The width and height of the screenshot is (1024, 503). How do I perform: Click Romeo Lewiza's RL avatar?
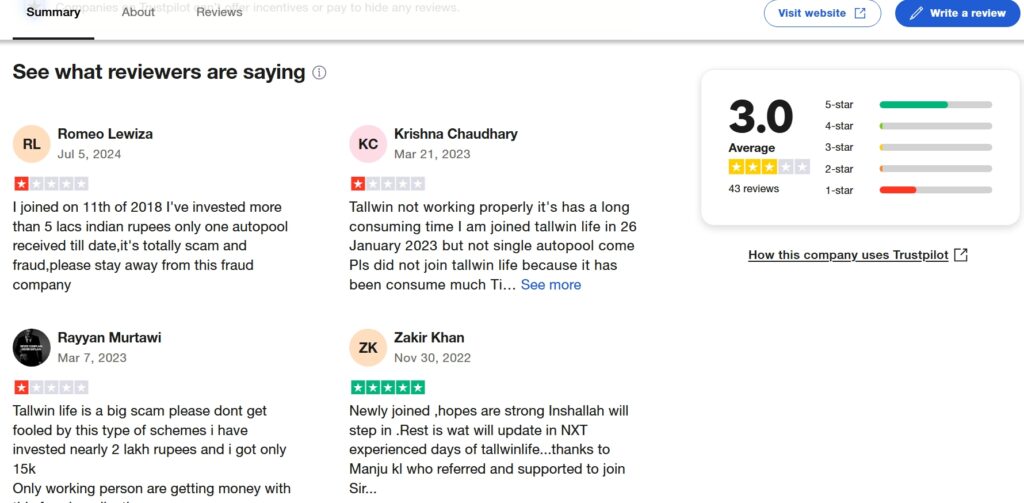coord(31,144)
